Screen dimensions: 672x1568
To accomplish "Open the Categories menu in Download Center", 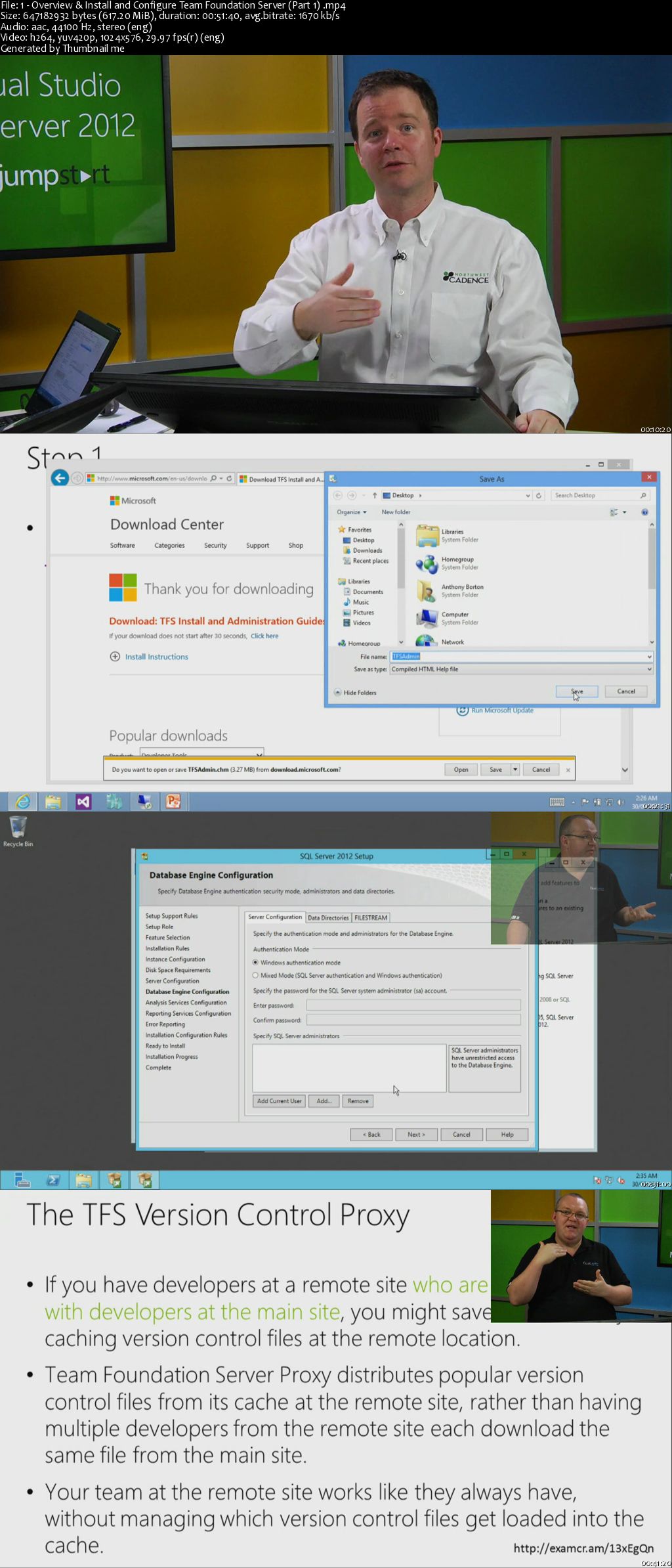I will tap(169, 546).
